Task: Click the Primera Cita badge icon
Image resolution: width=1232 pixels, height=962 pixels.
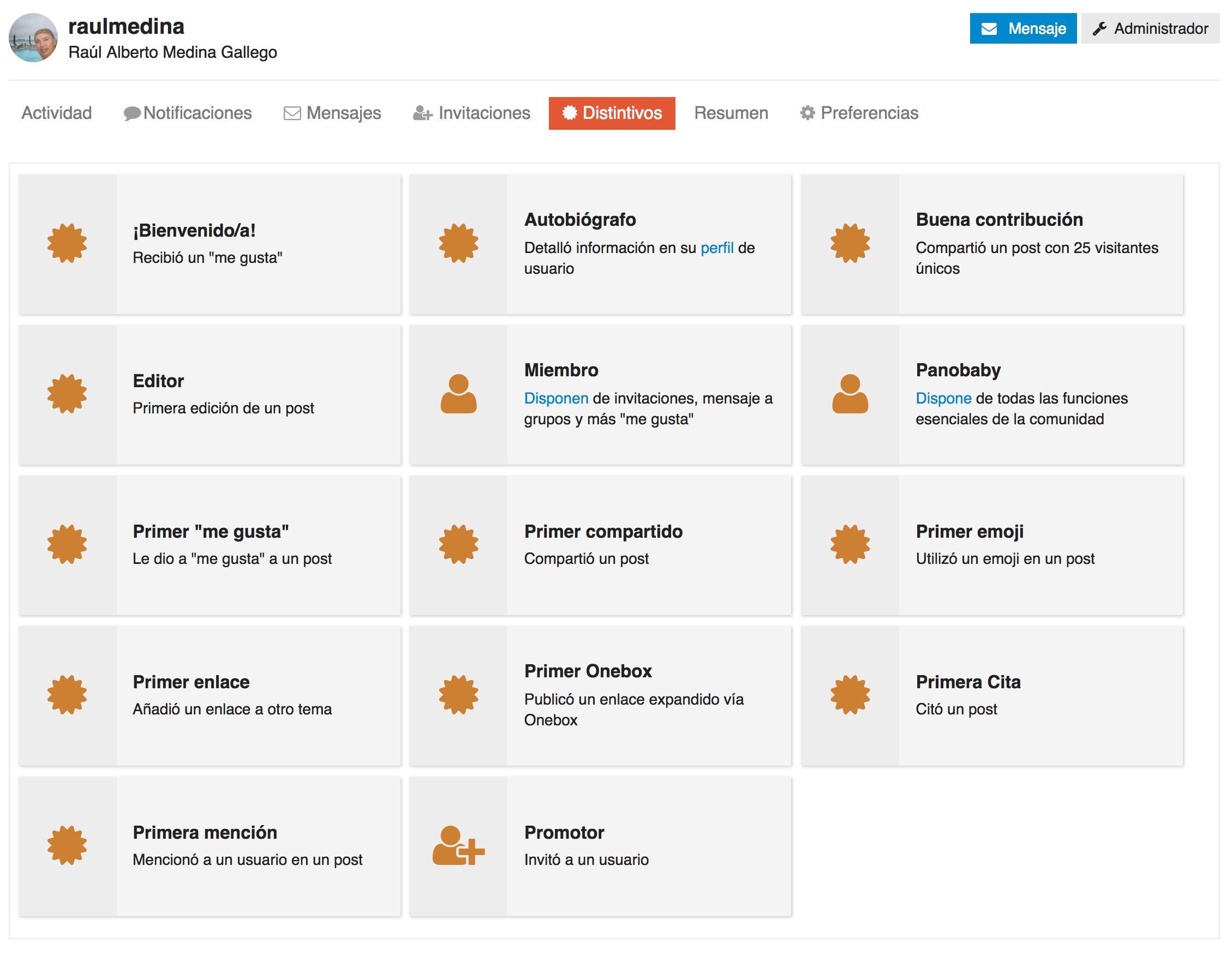Action: point(850,695)
